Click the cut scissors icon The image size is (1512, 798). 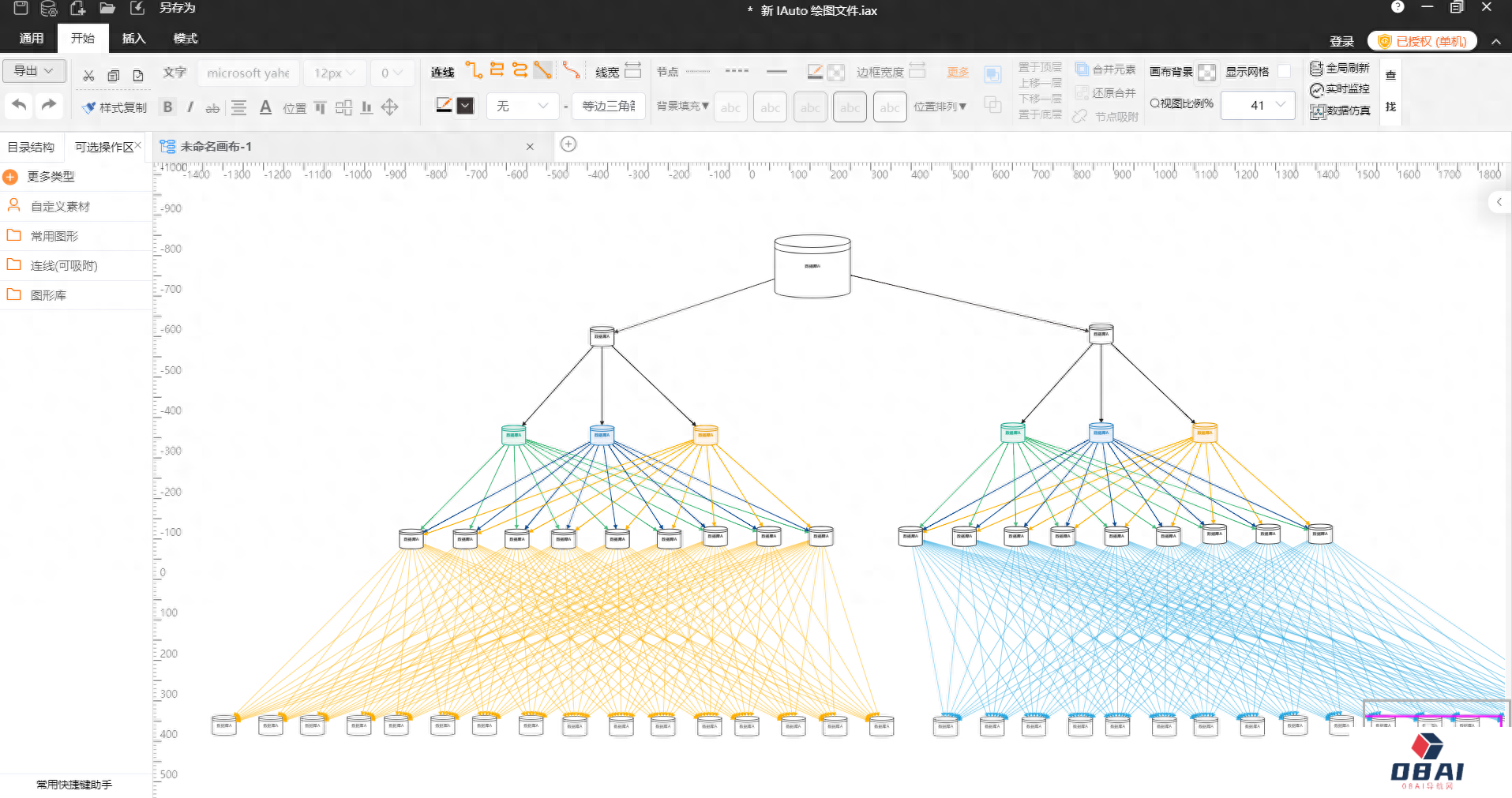coord(88,75)
